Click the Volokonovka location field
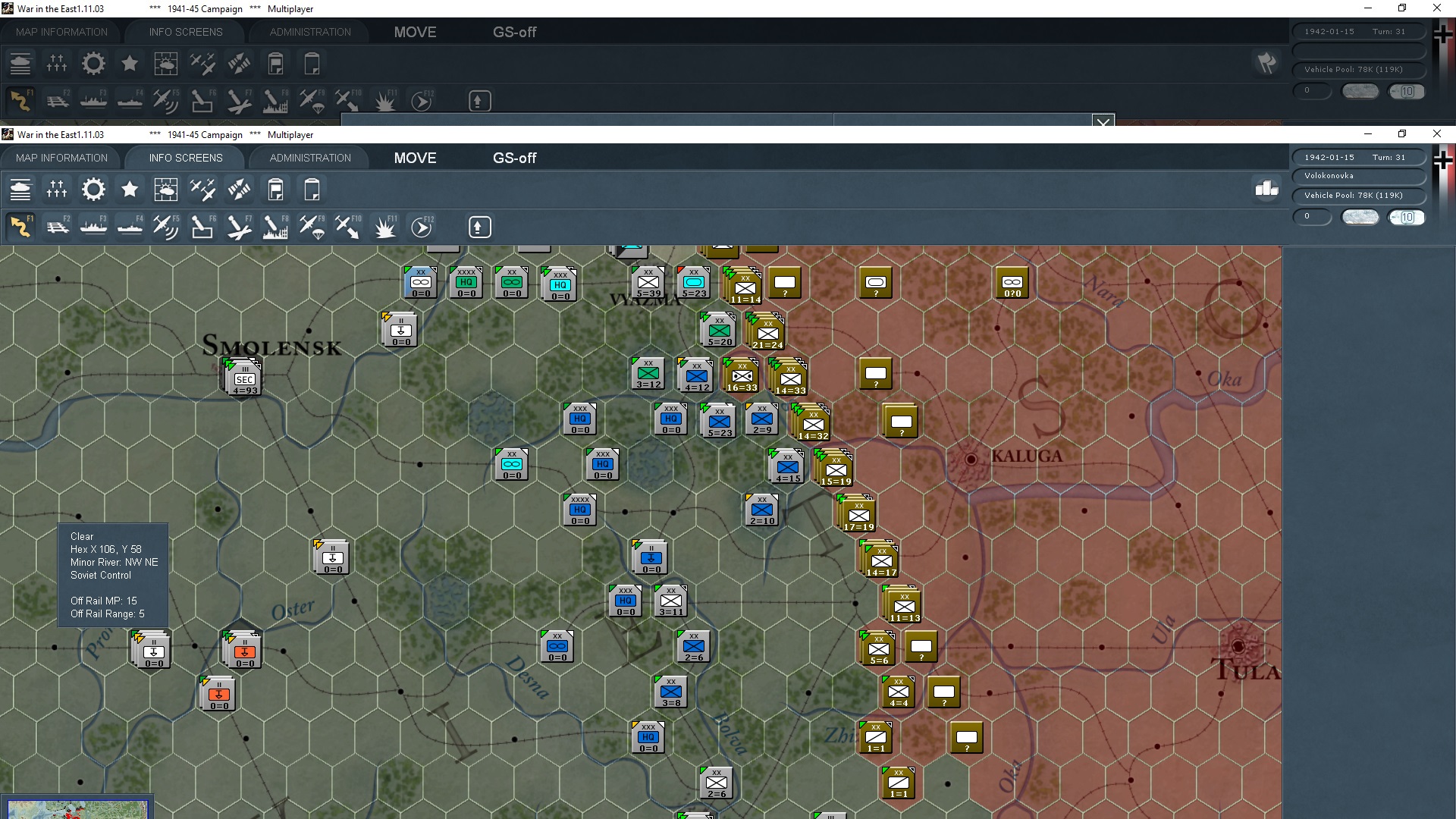 pos(1359,176)
